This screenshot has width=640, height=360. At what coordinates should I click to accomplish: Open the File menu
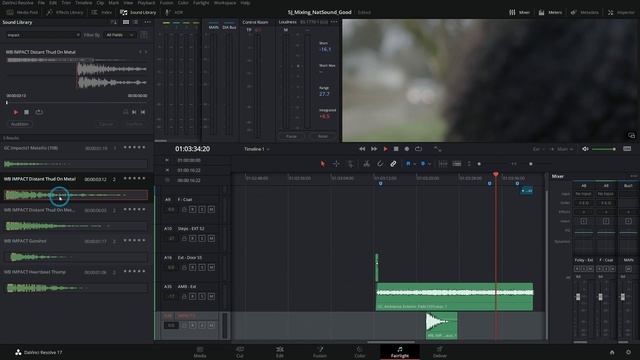click(41, 3)
